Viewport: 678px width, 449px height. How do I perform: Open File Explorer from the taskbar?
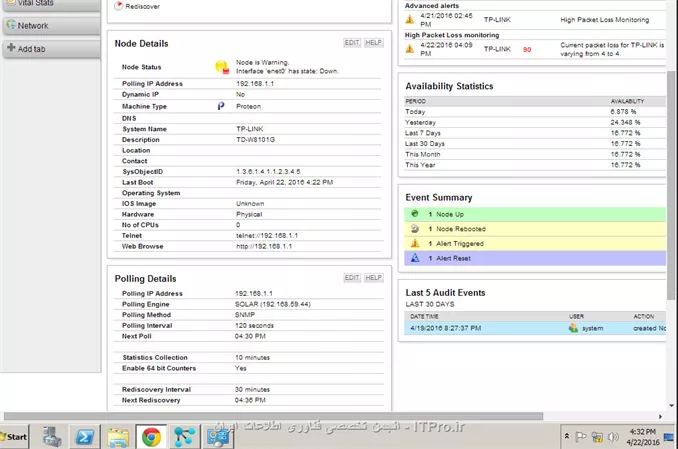pyautogui.click(x=118, y=437)
